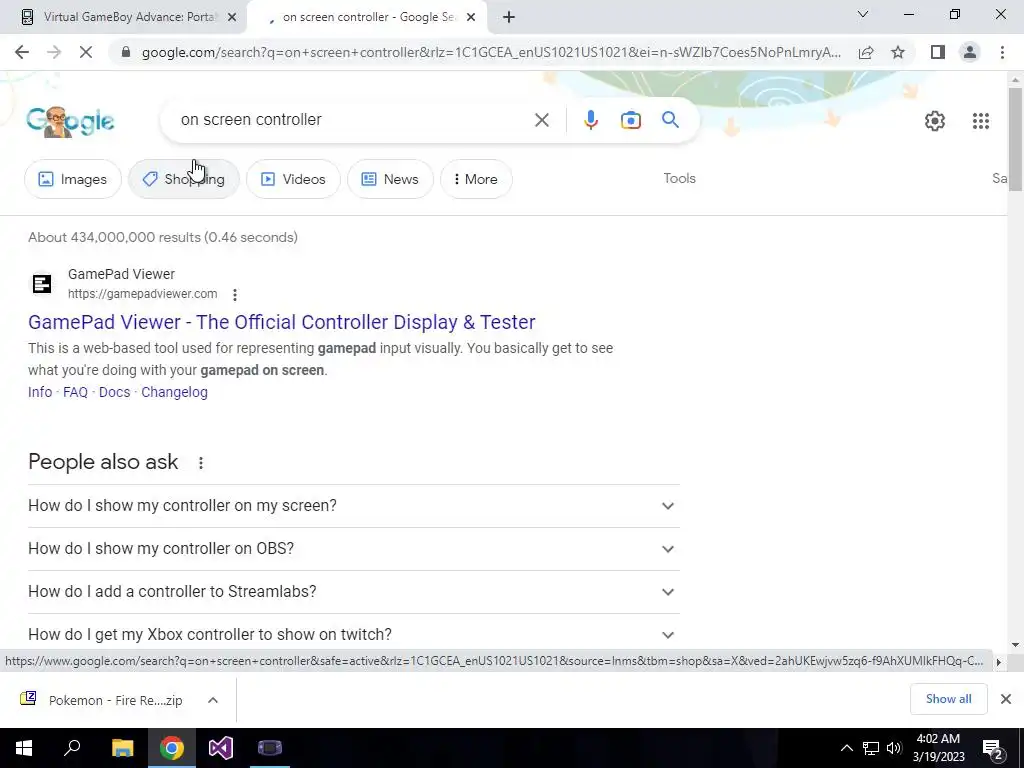Open a new tab with the plus button
Image resolution: width=1024 pixels, height=768 pixels.
click(x=509, y=18)
